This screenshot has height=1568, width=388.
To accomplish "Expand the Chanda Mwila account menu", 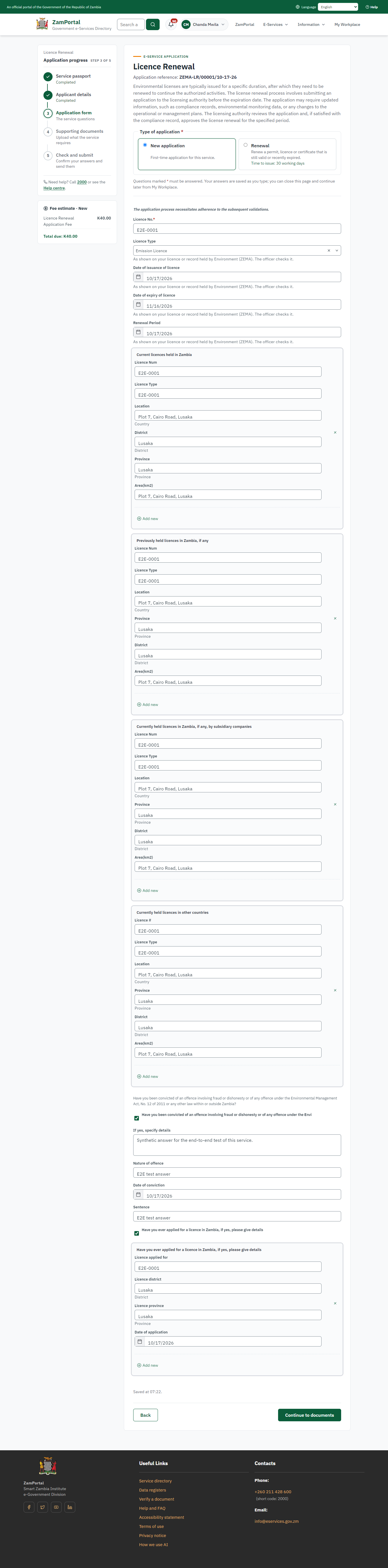I will click(x=204, y=24).
